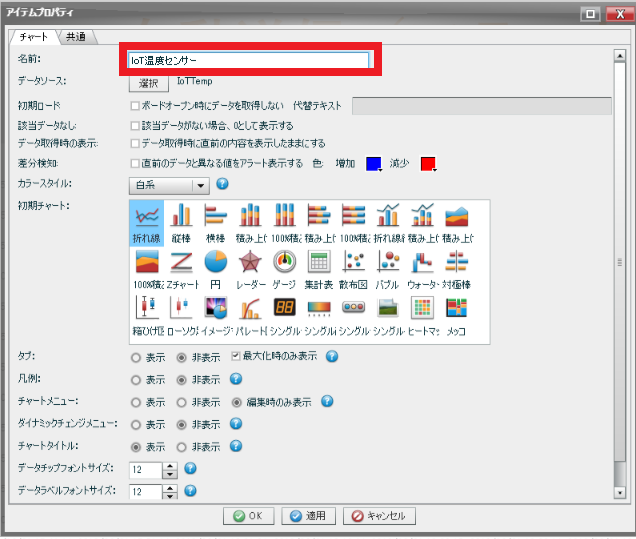The image size is (636, 539).
Task: Choose the ウォーター waterfall chart icon
Action: (422, 270)
